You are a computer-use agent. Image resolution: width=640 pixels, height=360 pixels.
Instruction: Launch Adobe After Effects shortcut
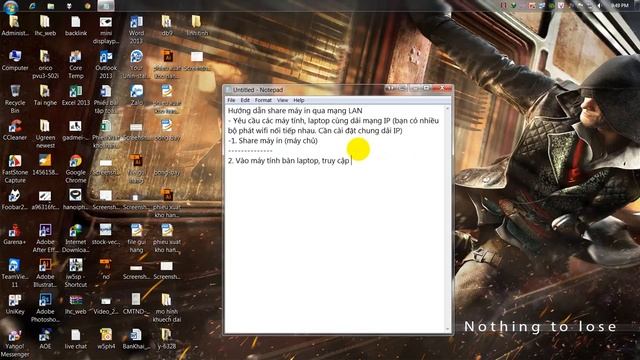point(45,238)
